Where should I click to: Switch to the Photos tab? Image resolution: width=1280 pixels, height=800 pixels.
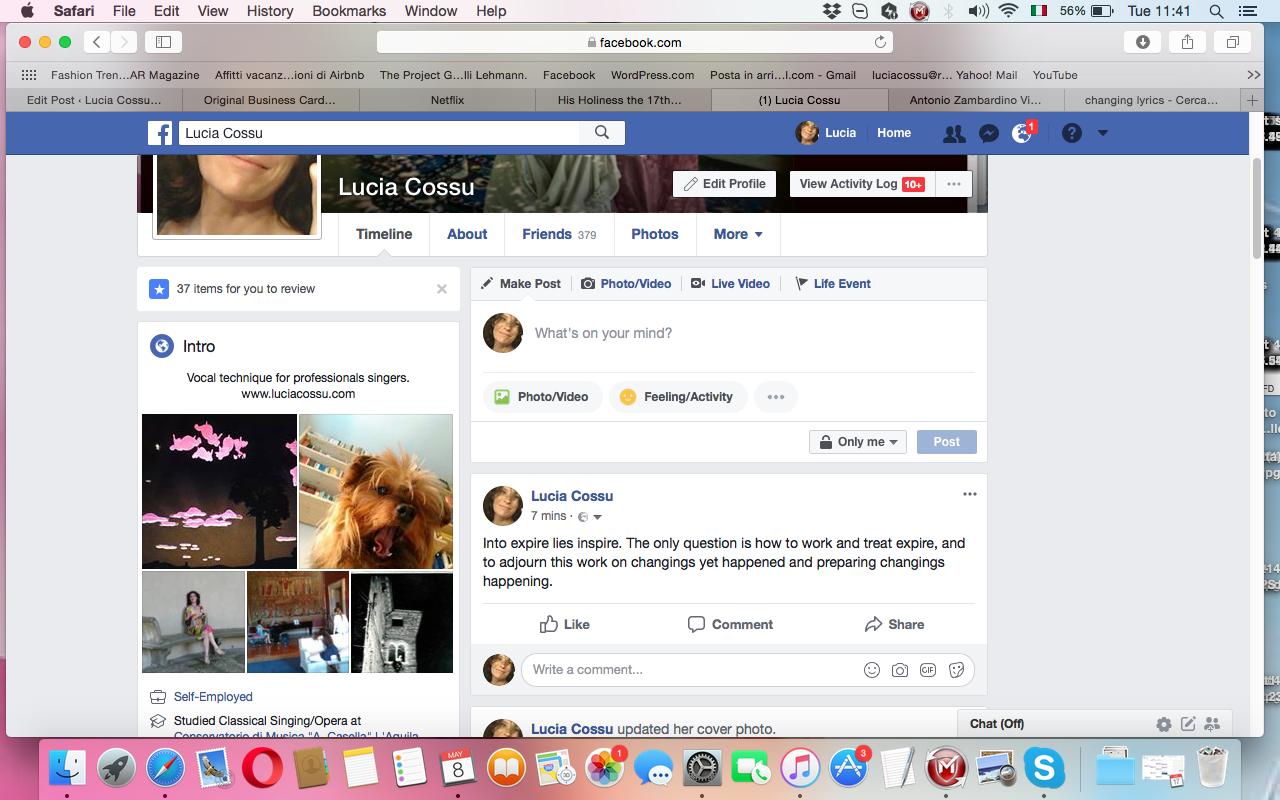(x=654, y=234)
